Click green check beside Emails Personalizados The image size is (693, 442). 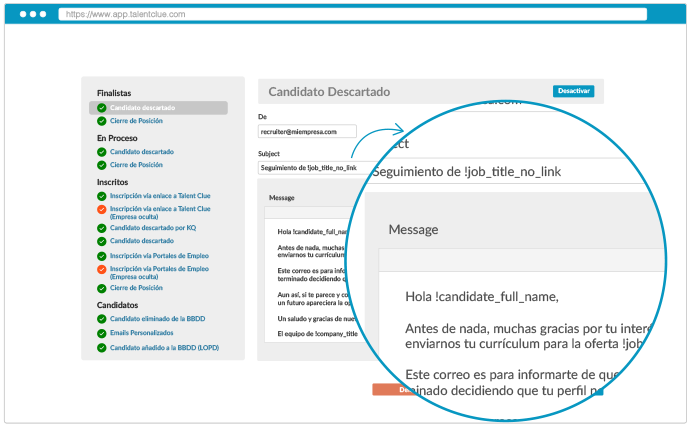pyautogui.click(x=102, y=334)
